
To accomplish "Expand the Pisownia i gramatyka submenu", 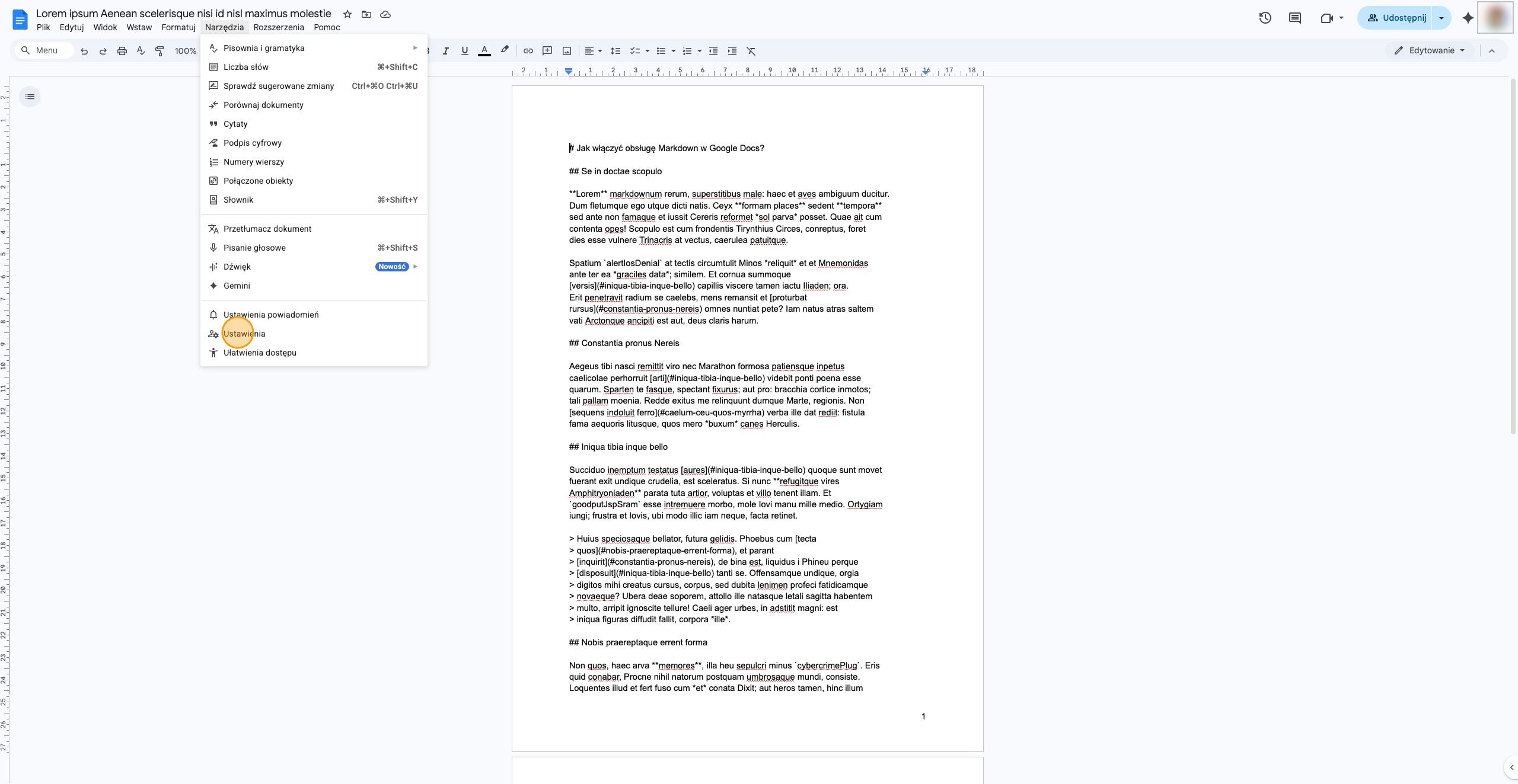I will click(314, 48).
